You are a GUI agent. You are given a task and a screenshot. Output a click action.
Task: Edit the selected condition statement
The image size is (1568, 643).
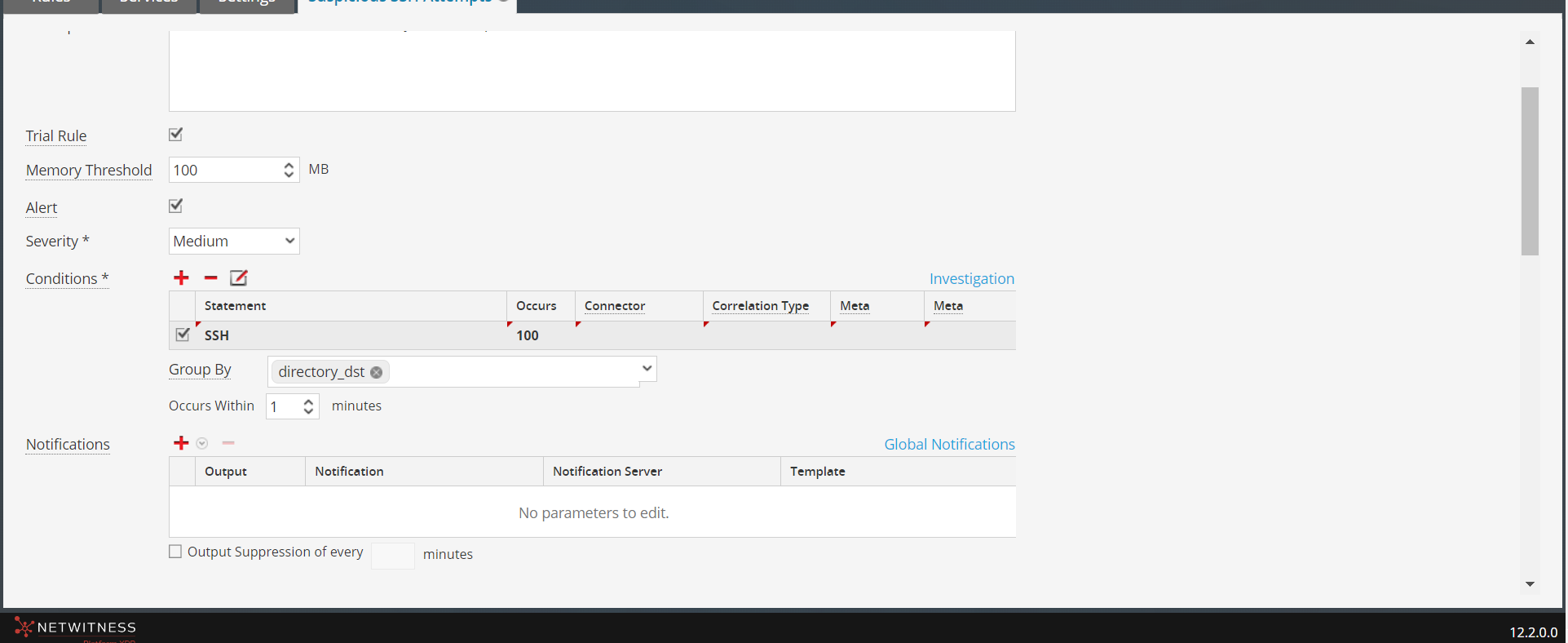click(239, 278)
